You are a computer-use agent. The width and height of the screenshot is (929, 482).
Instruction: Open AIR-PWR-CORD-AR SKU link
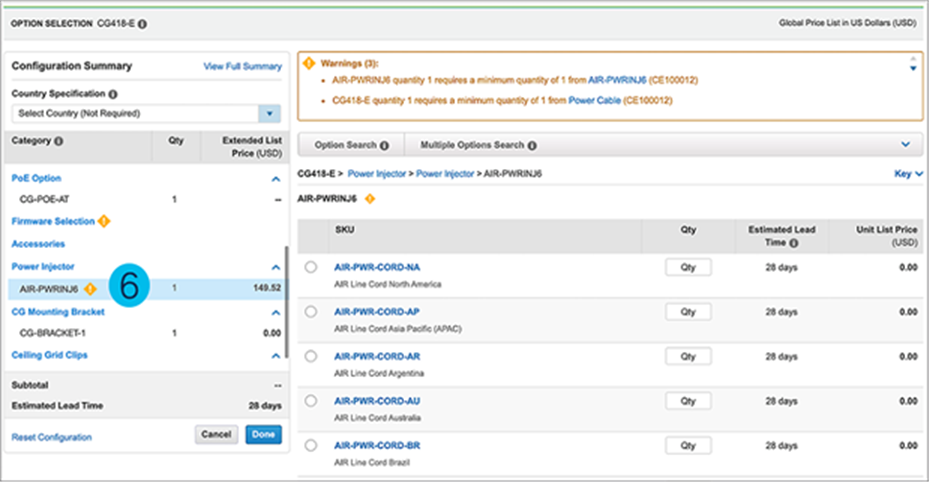tap(377, 356)
